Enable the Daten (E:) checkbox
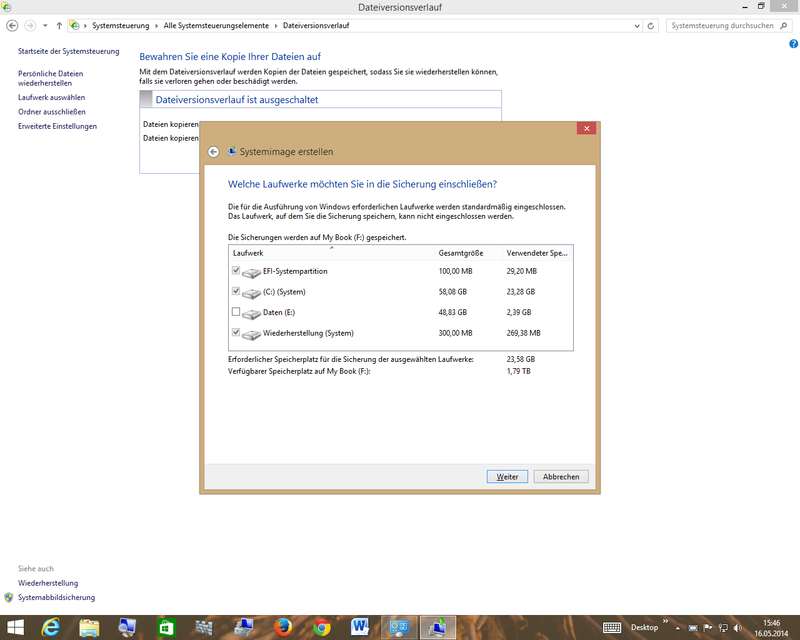Image resolution: width=800 pixels, height=640 pixels. coord(236,311)
